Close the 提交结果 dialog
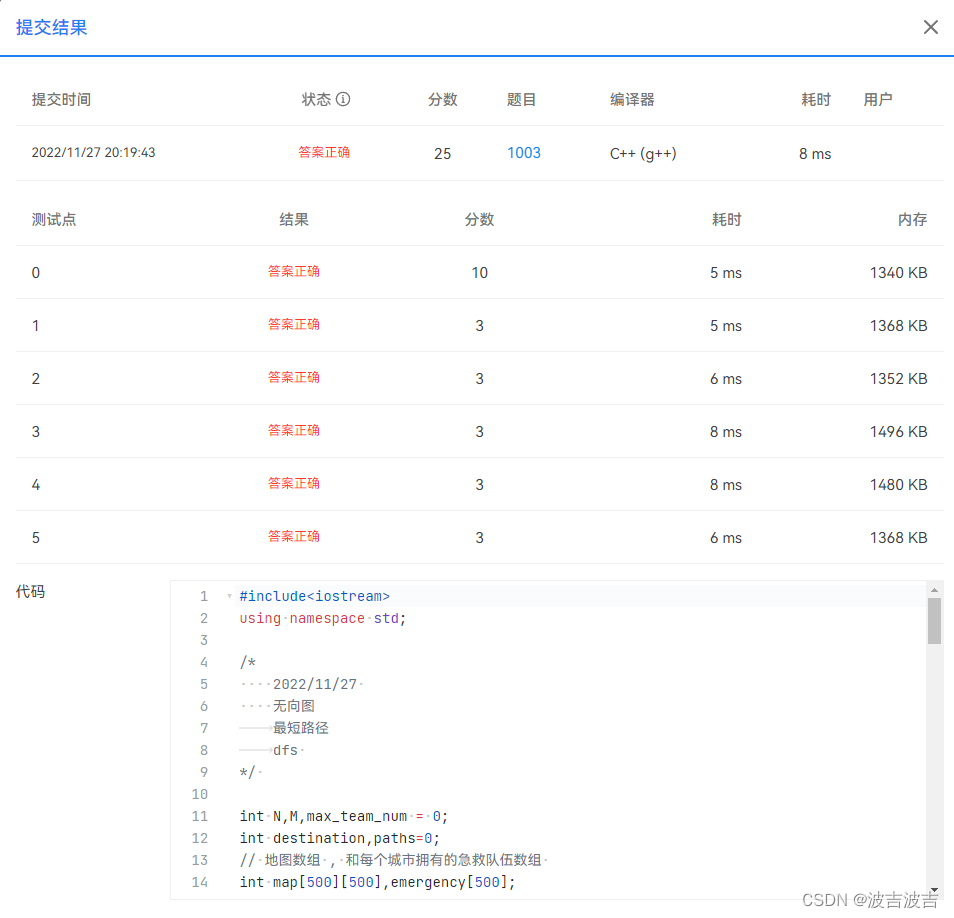The height and width of the screenshot is (918, 954). (930, 27)
